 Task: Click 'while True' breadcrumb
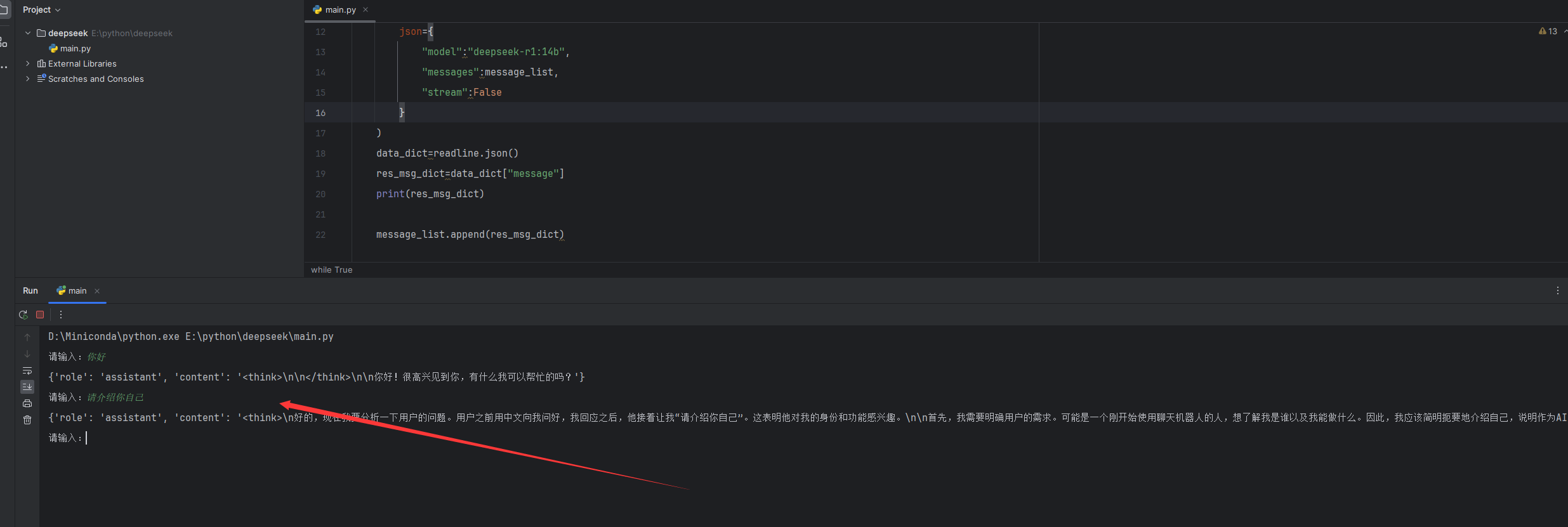click(331, 270)
